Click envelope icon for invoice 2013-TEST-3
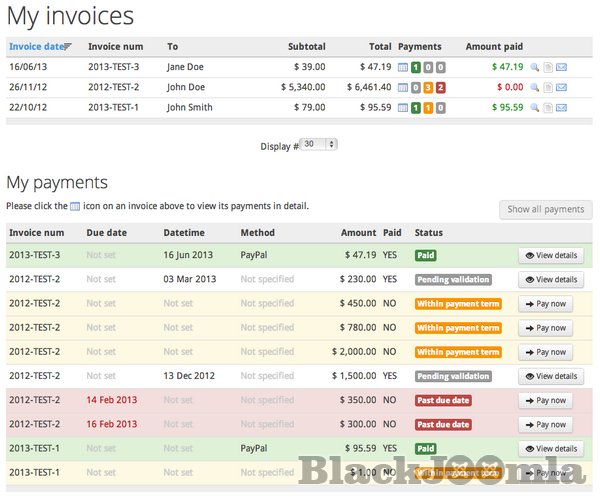The image size is (600, 500). coord(561,67)
